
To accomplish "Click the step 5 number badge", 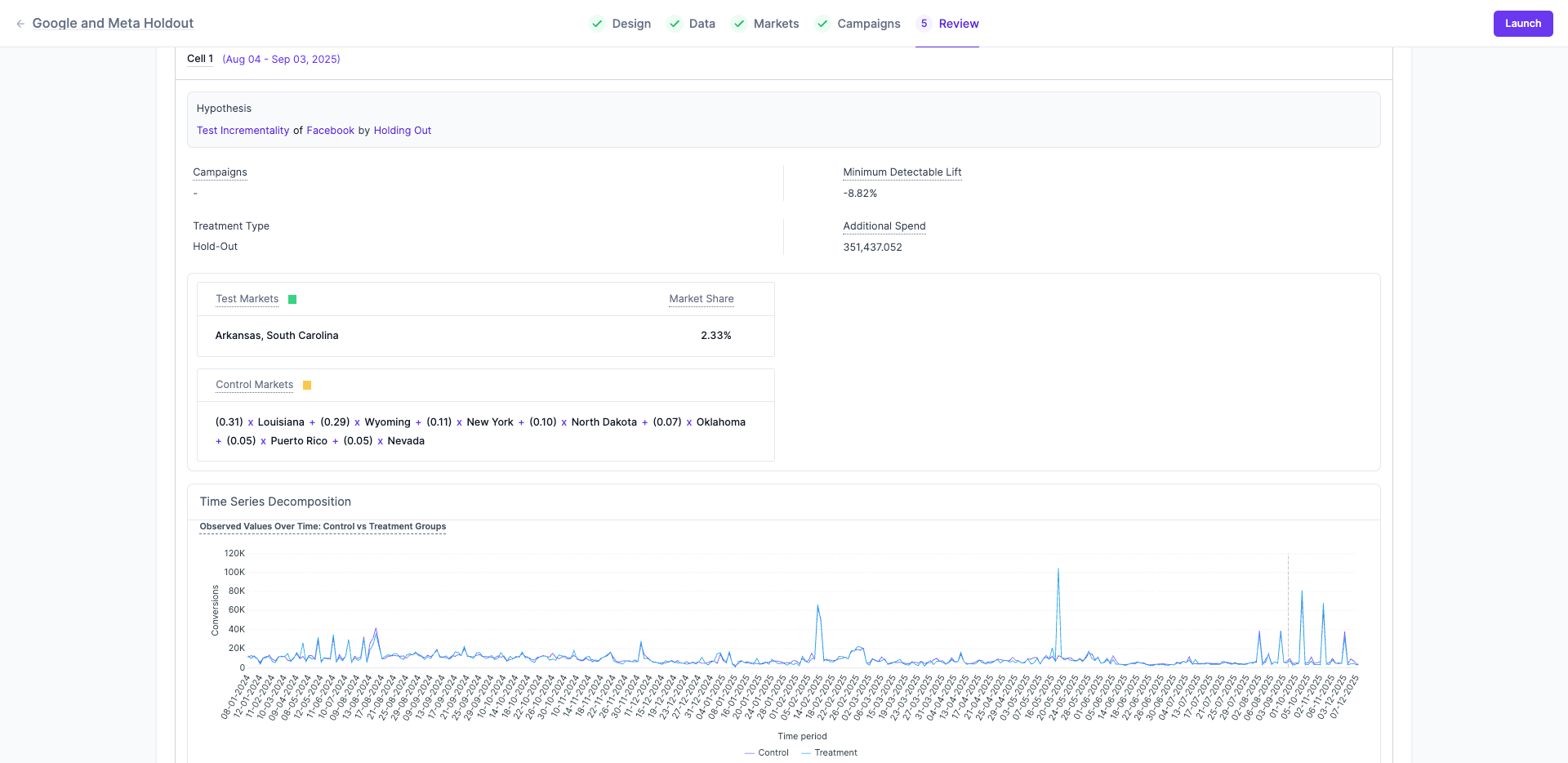I will tap(924, 24).
